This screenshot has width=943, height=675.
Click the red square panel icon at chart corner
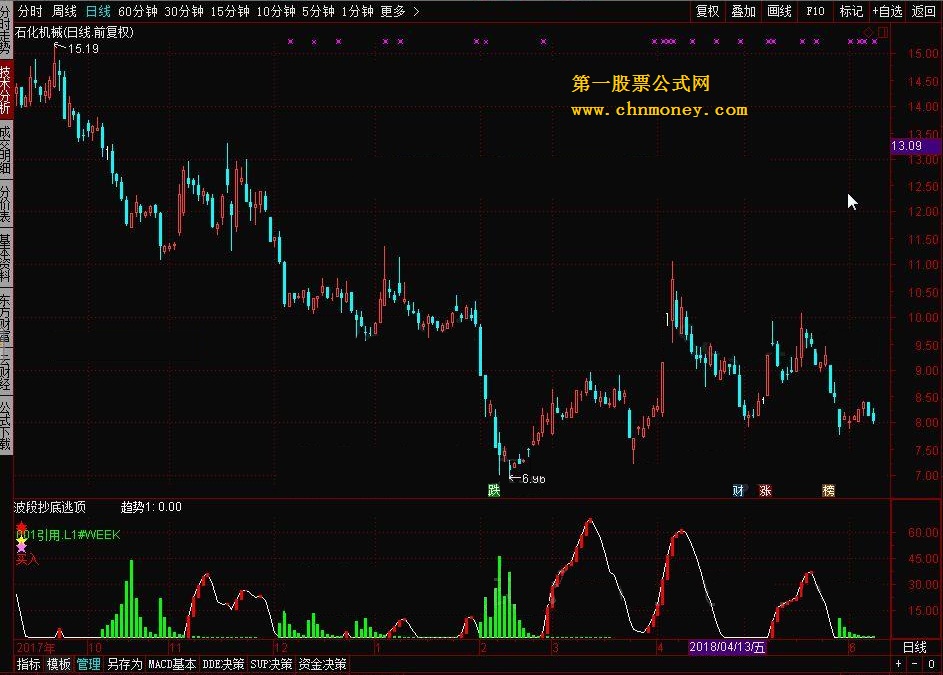[x=882, y=32]
